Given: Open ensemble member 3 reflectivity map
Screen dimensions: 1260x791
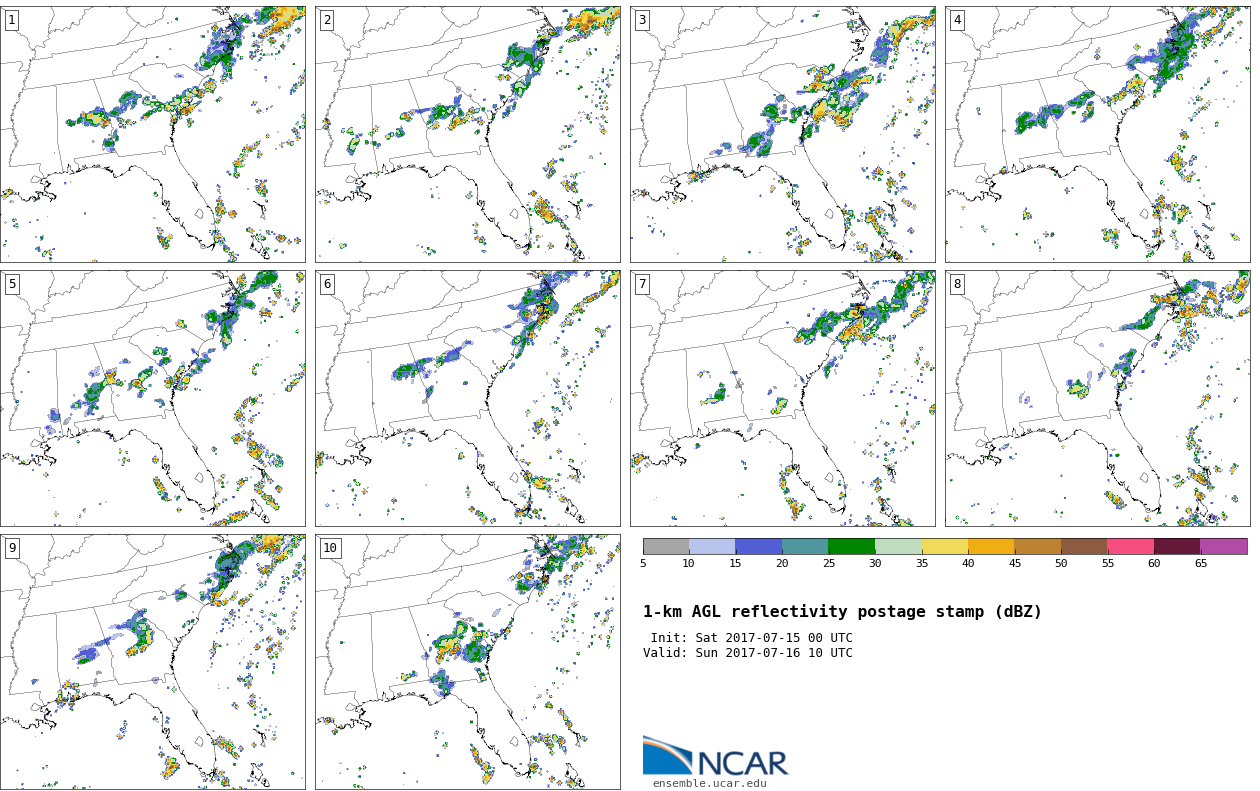Looking at the screenshot, I should (783, 134).
